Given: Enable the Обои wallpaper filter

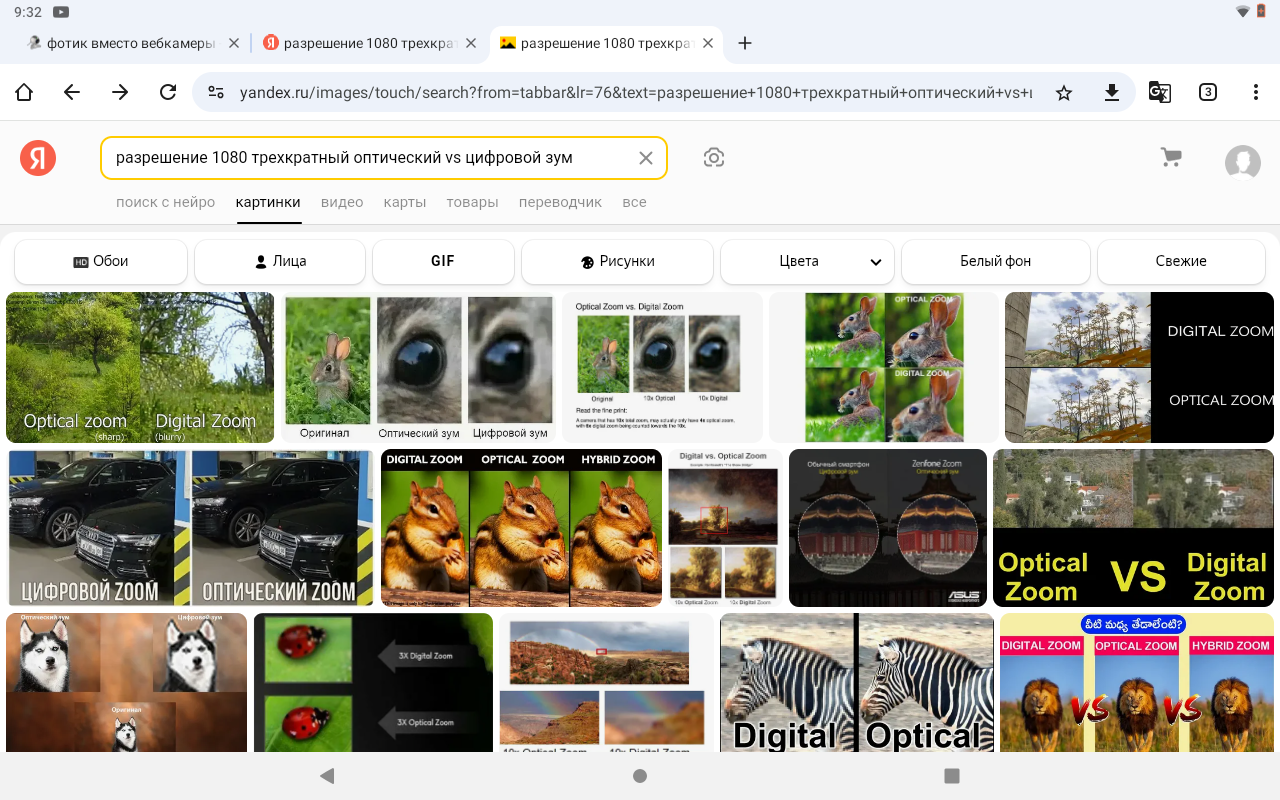Looking at the screenshot, I should (x=100, y=261).
